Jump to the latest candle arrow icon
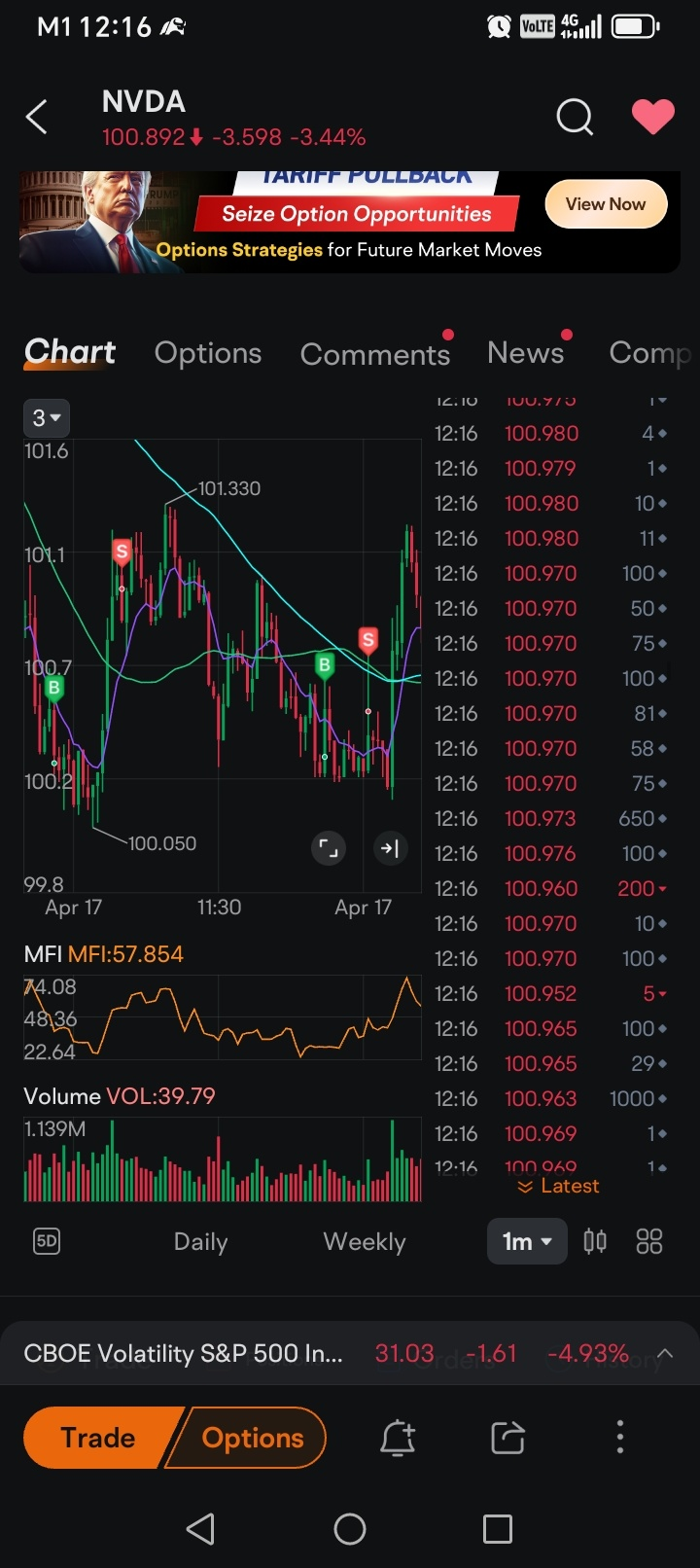The height and width of the screenshot is (1568, 700). (x=390, y=848)
